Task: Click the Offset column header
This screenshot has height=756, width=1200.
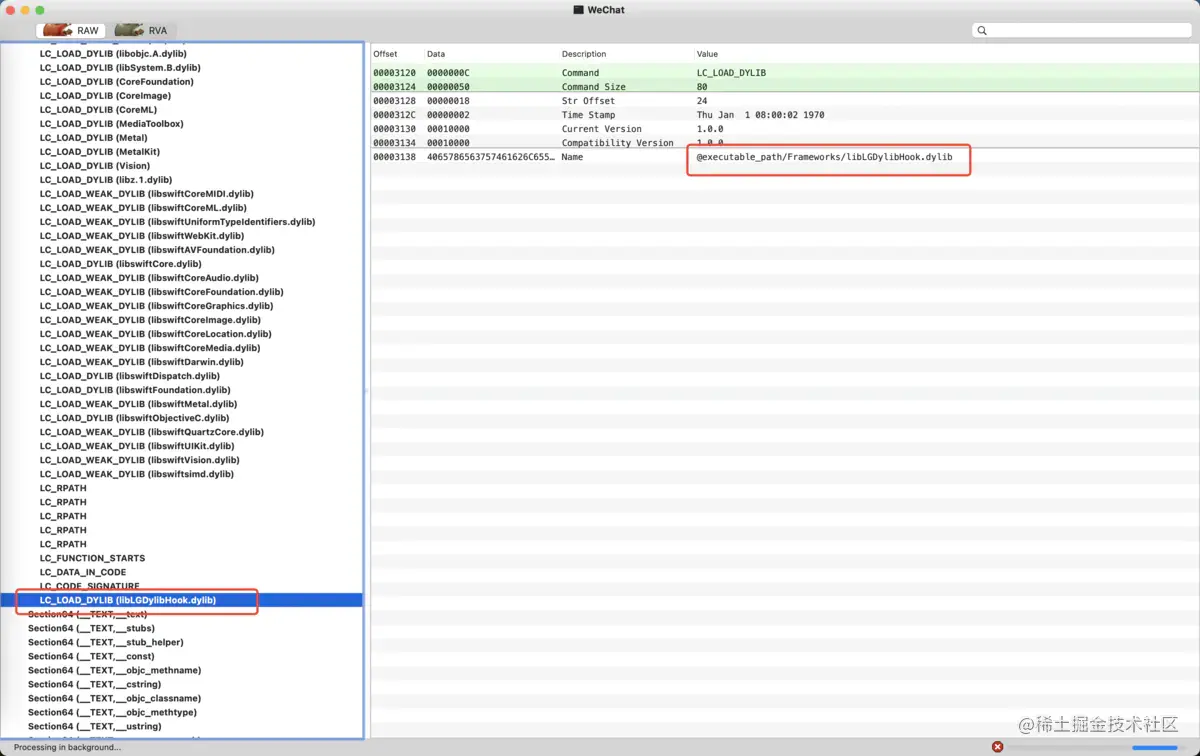Action: point(386,54)
